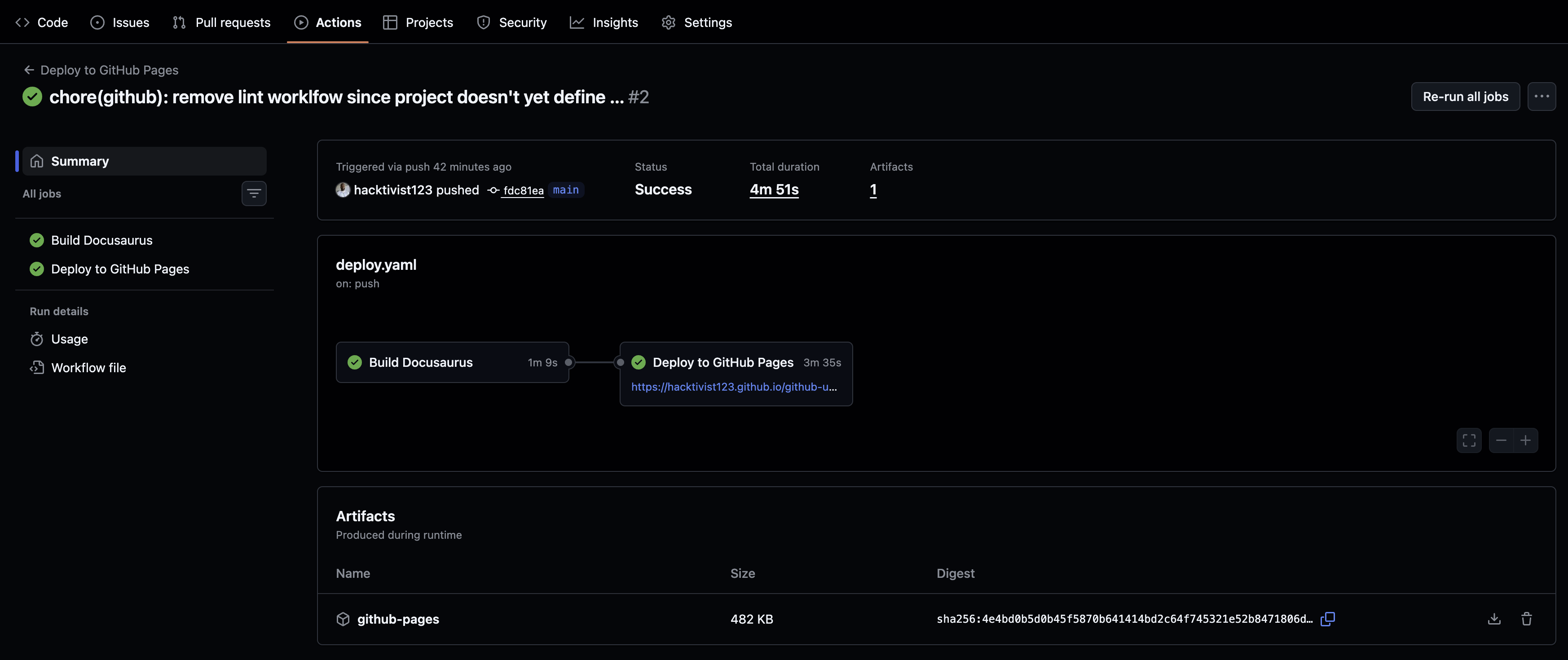Open the Issues tab
Screen dimensions: 1568x660
[x=120, y=22]
